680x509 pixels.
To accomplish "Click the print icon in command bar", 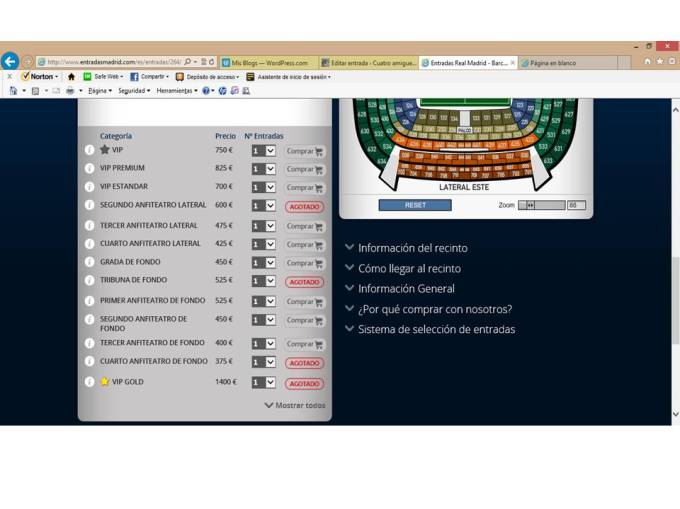I will pyautogui.click(x=70, y=91).
